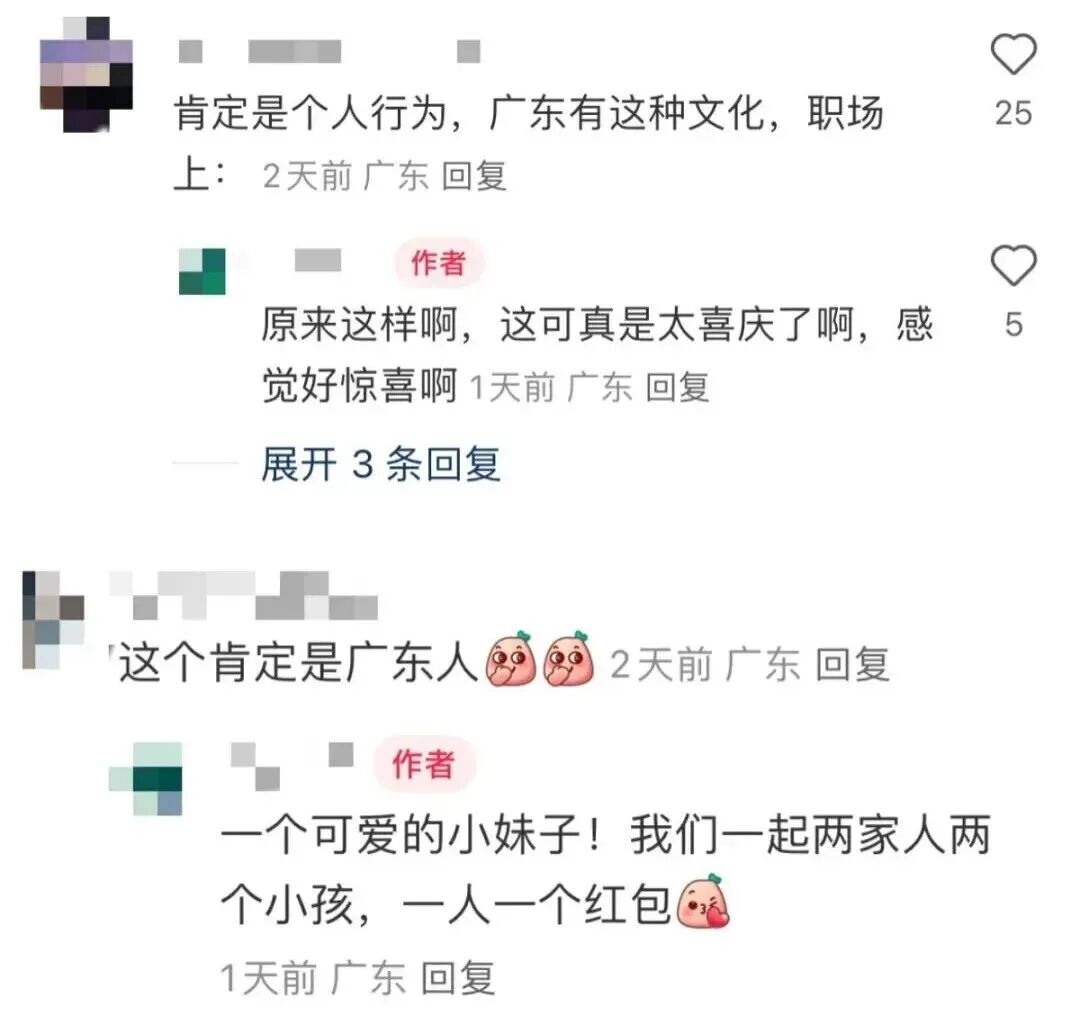The height and width of the screenshot is (1026, 1080).
Task: Expand 3 more replies
Action: 381,463
